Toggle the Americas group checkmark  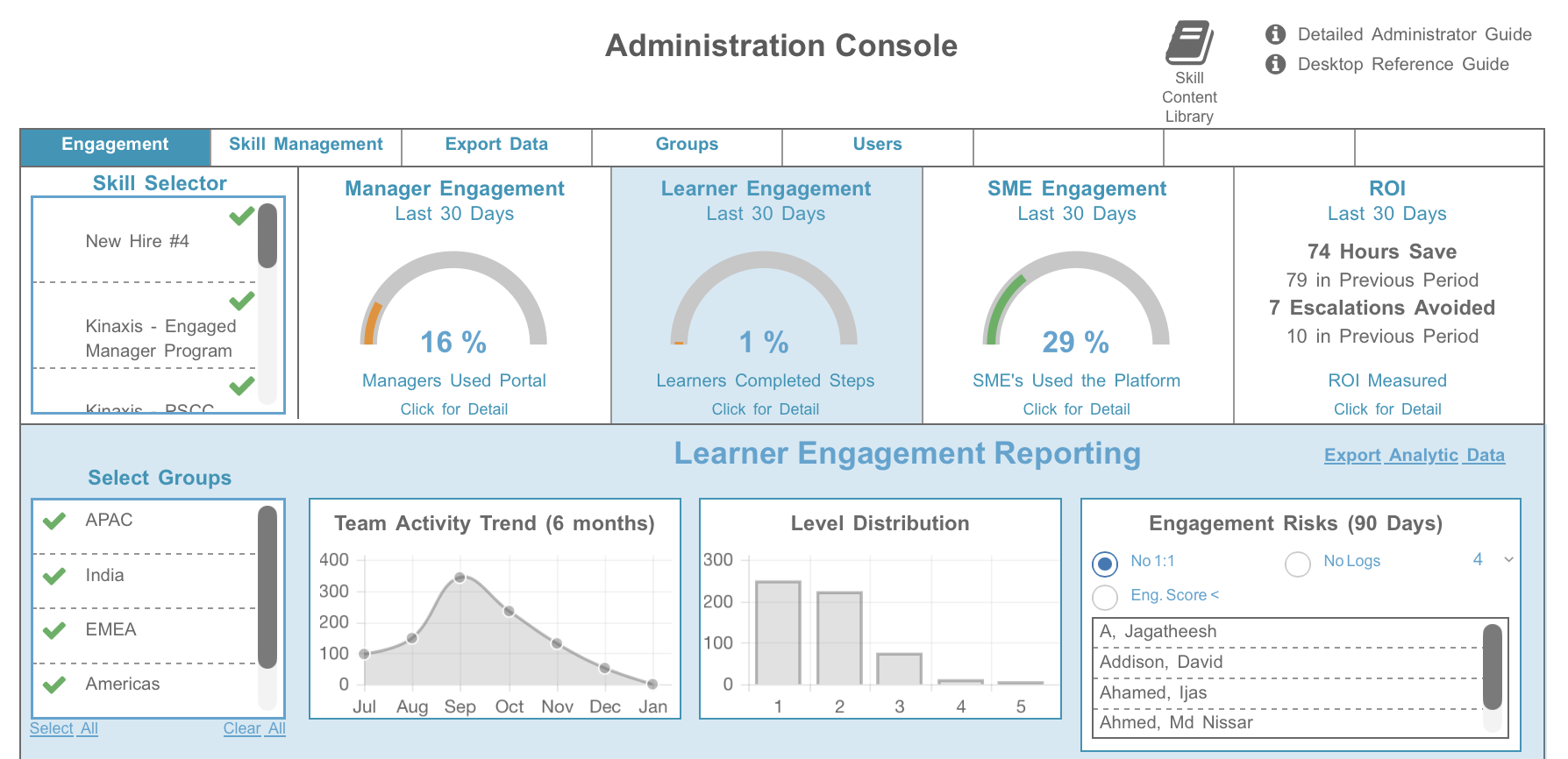[54, 685]
